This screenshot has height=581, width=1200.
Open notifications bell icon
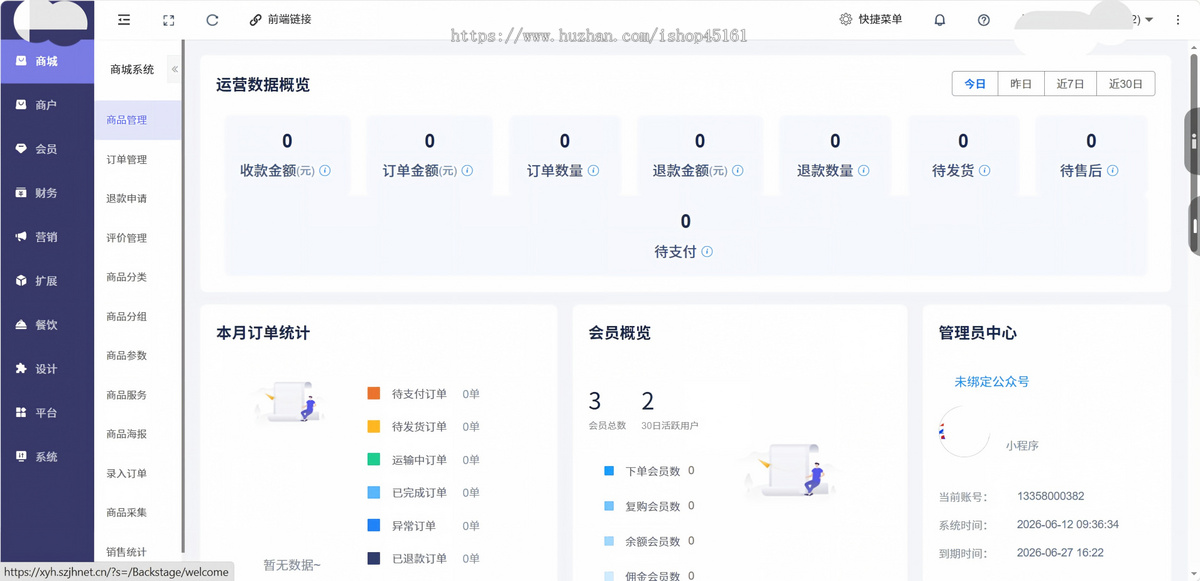pyautogui.click(x=940, y=19)
